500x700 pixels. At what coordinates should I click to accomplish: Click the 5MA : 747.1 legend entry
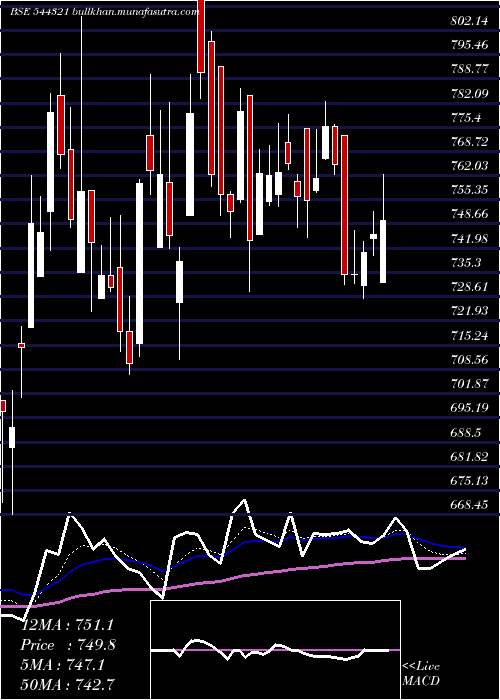(x=63, y=665)
